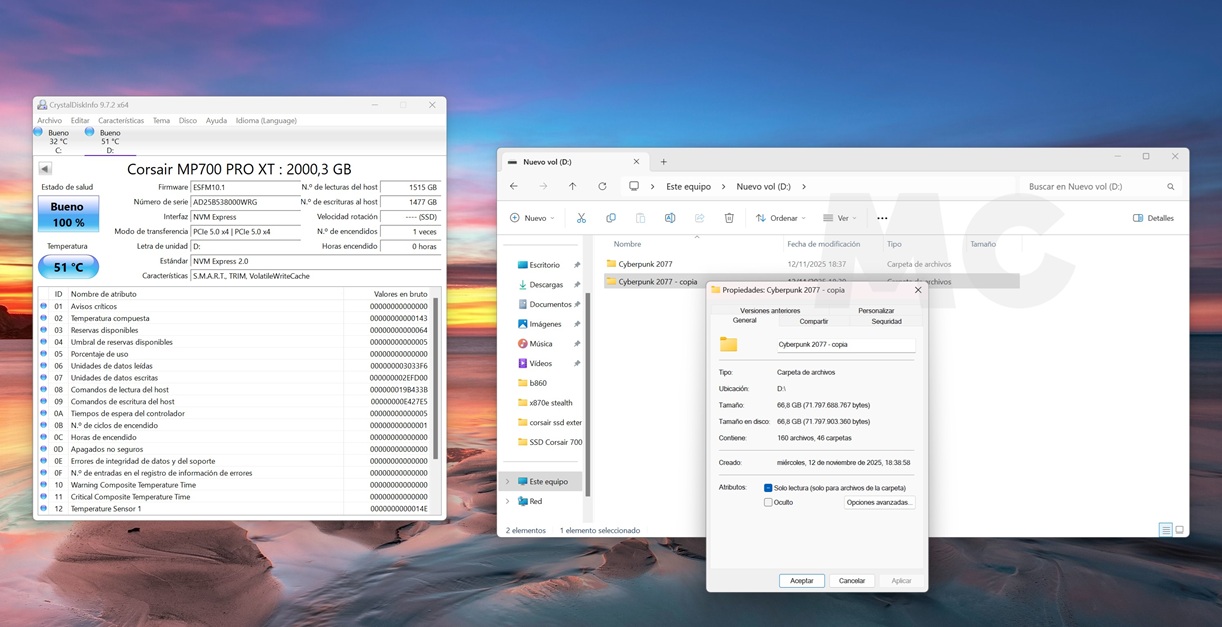Click the previous disk arrow in CrystalDiskInfo

[x=45, y=169]
